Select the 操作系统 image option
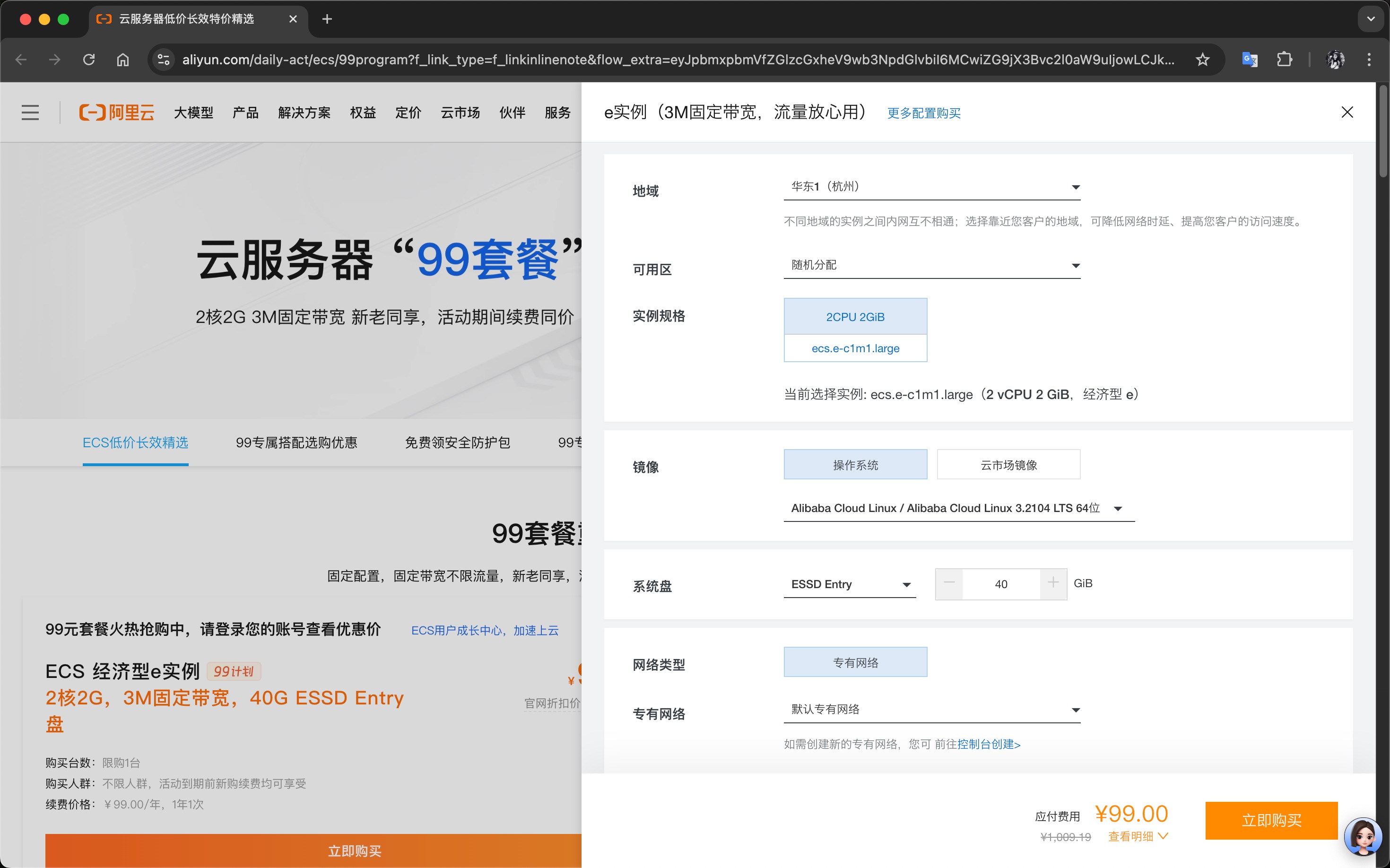This screenshot has width=1390, height=868. click(855, 465)
